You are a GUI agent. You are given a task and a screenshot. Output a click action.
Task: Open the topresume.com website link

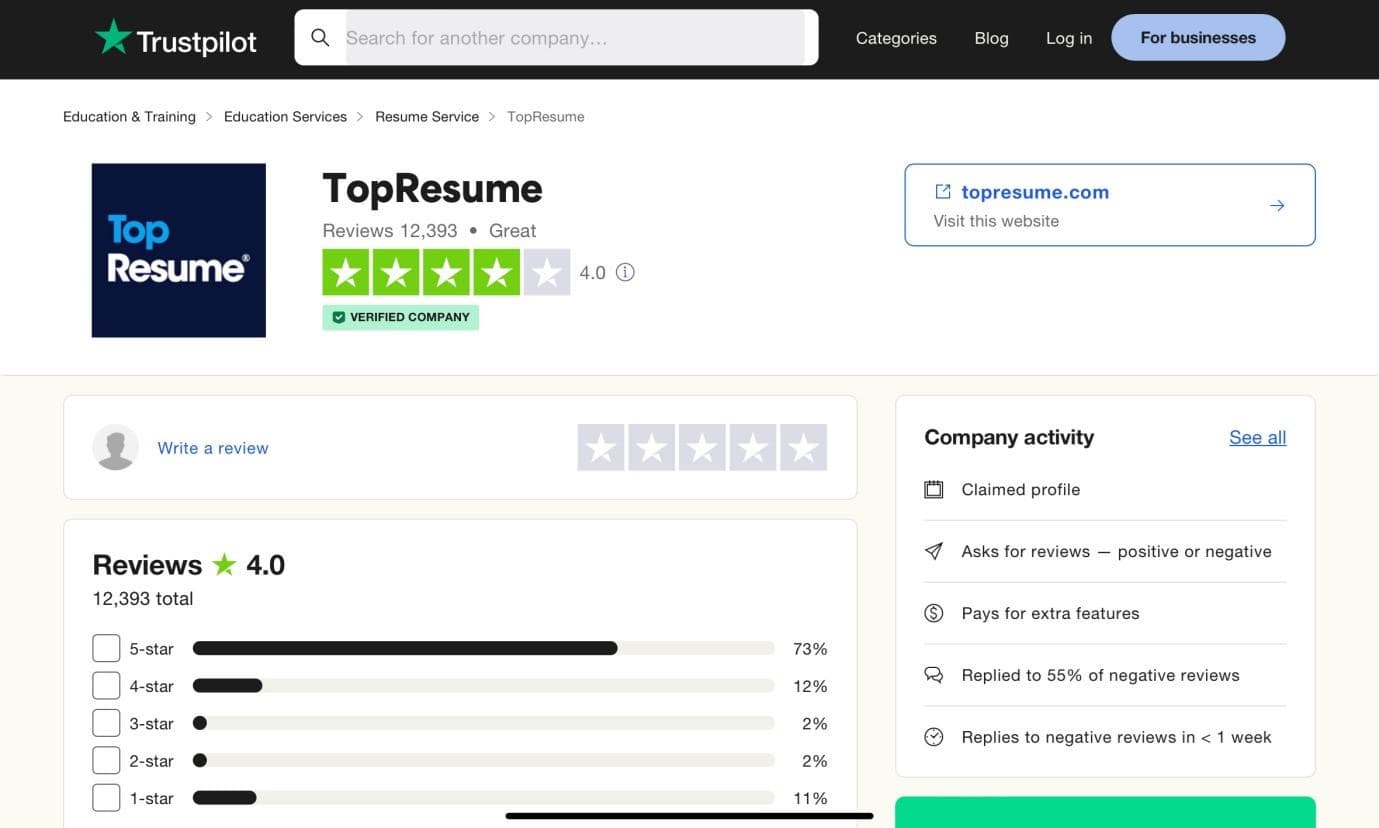[1035, 192]
